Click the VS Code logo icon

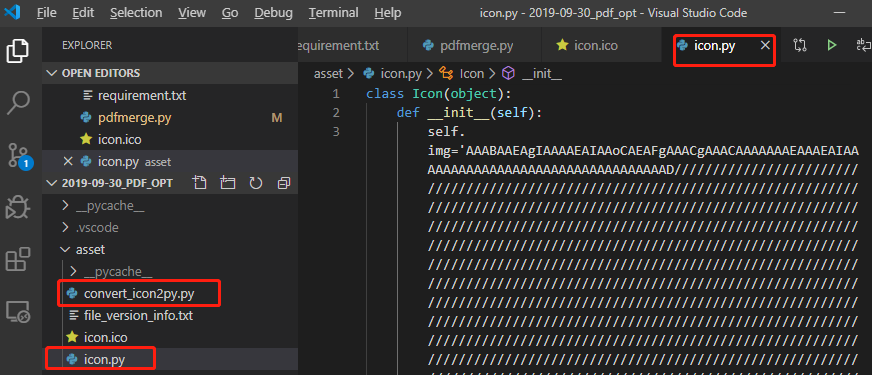[x=12, y=12]
